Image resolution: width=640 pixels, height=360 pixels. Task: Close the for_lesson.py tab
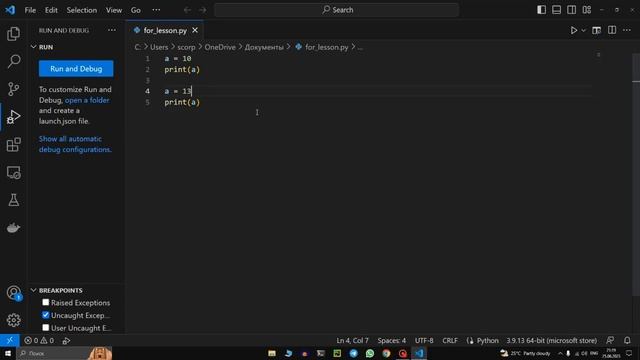tap(195, 30)
